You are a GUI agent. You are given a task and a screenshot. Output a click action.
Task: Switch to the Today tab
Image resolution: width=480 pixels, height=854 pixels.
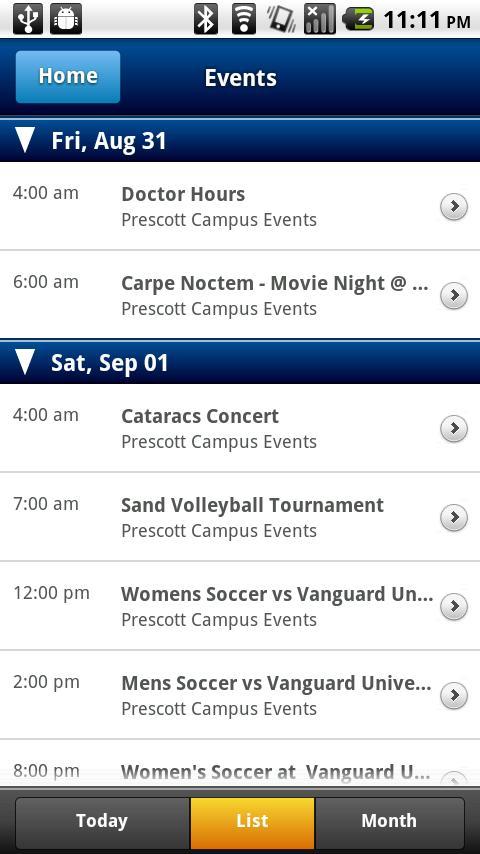pyautogui.click(x=102, y=821)
